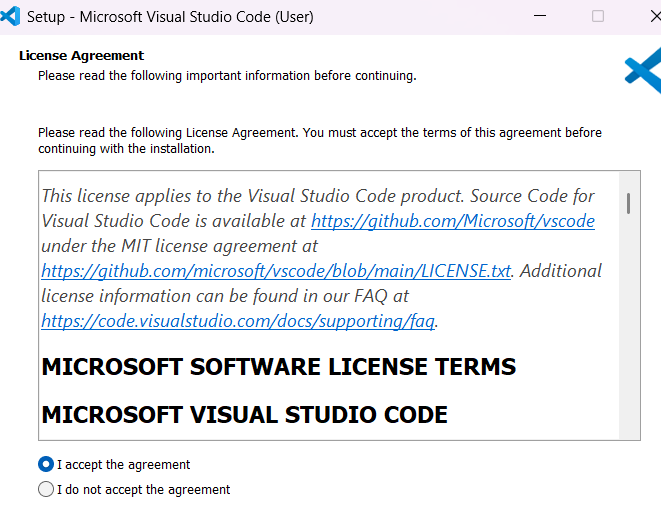Open the code.visualstudio.com FAQ link
Viewport: 661px width, 508px height.
[238, 321]
